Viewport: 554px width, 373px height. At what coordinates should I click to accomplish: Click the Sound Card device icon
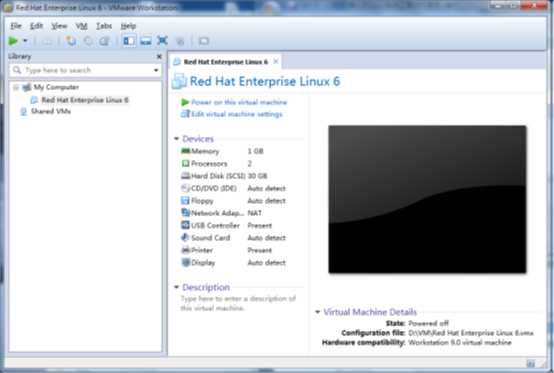point(185,237)
